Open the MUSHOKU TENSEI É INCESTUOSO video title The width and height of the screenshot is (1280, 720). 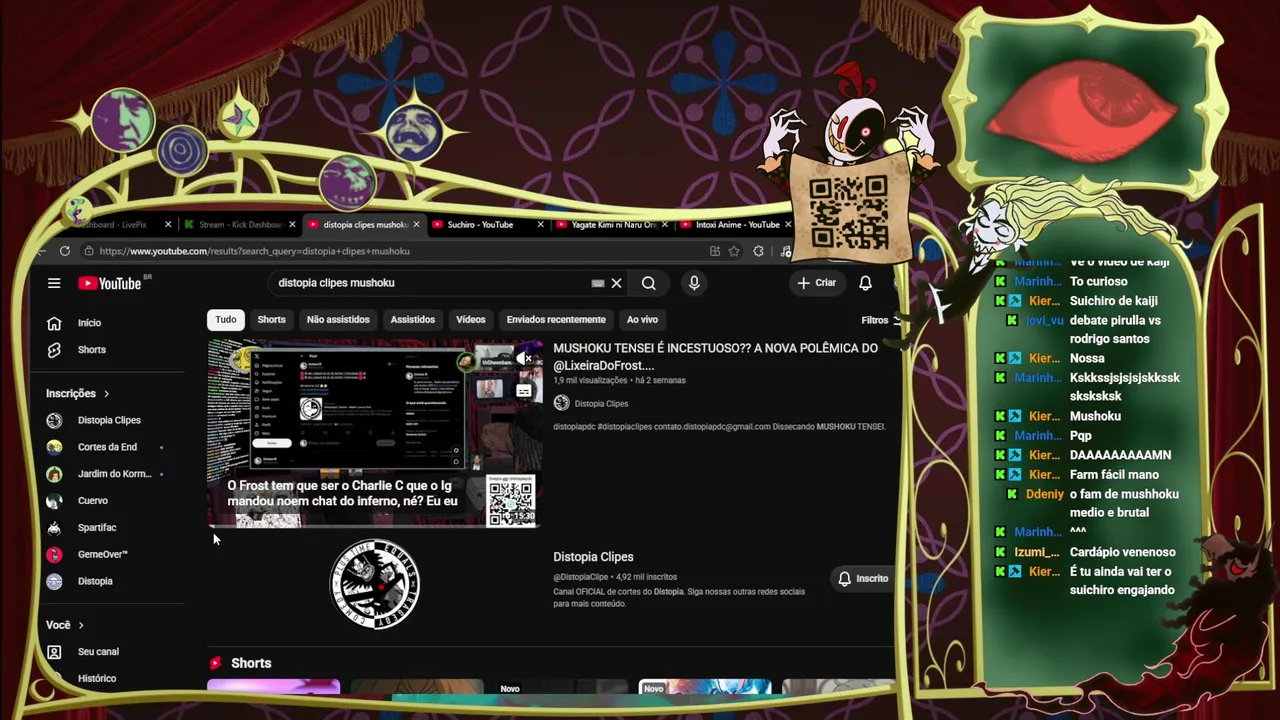tap(716, 357)
